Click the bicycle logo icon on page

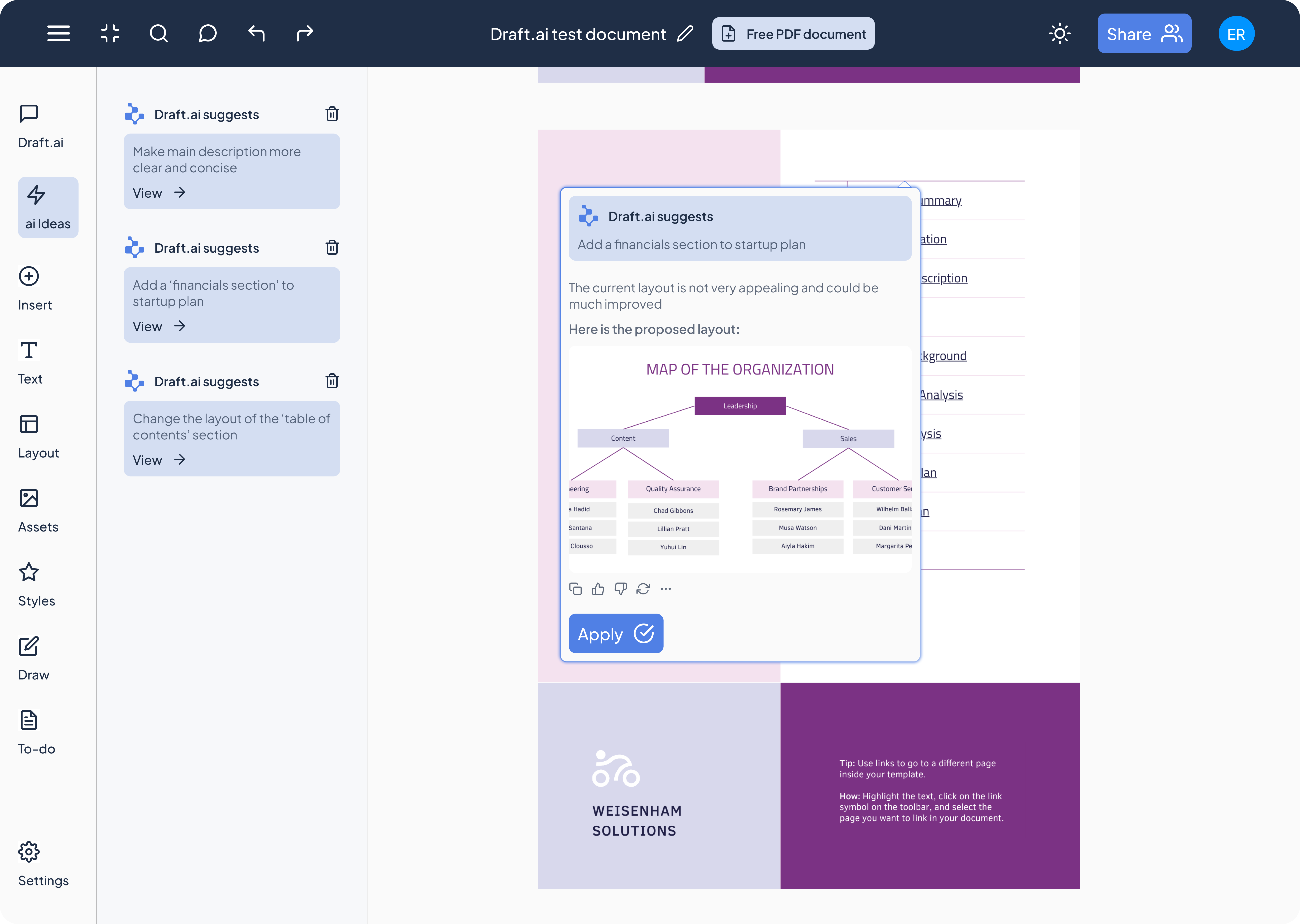click(x=616, y=769)
